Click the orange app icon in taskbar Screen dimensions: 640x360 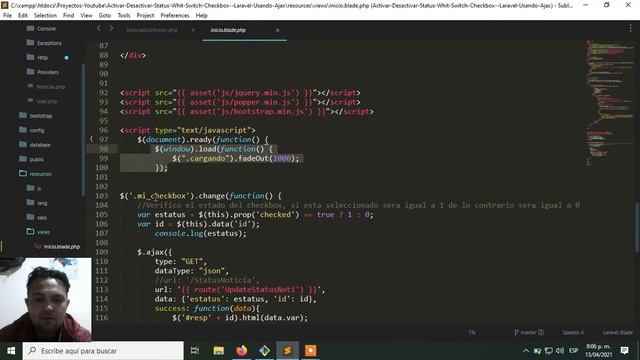[x=311, y=351]
